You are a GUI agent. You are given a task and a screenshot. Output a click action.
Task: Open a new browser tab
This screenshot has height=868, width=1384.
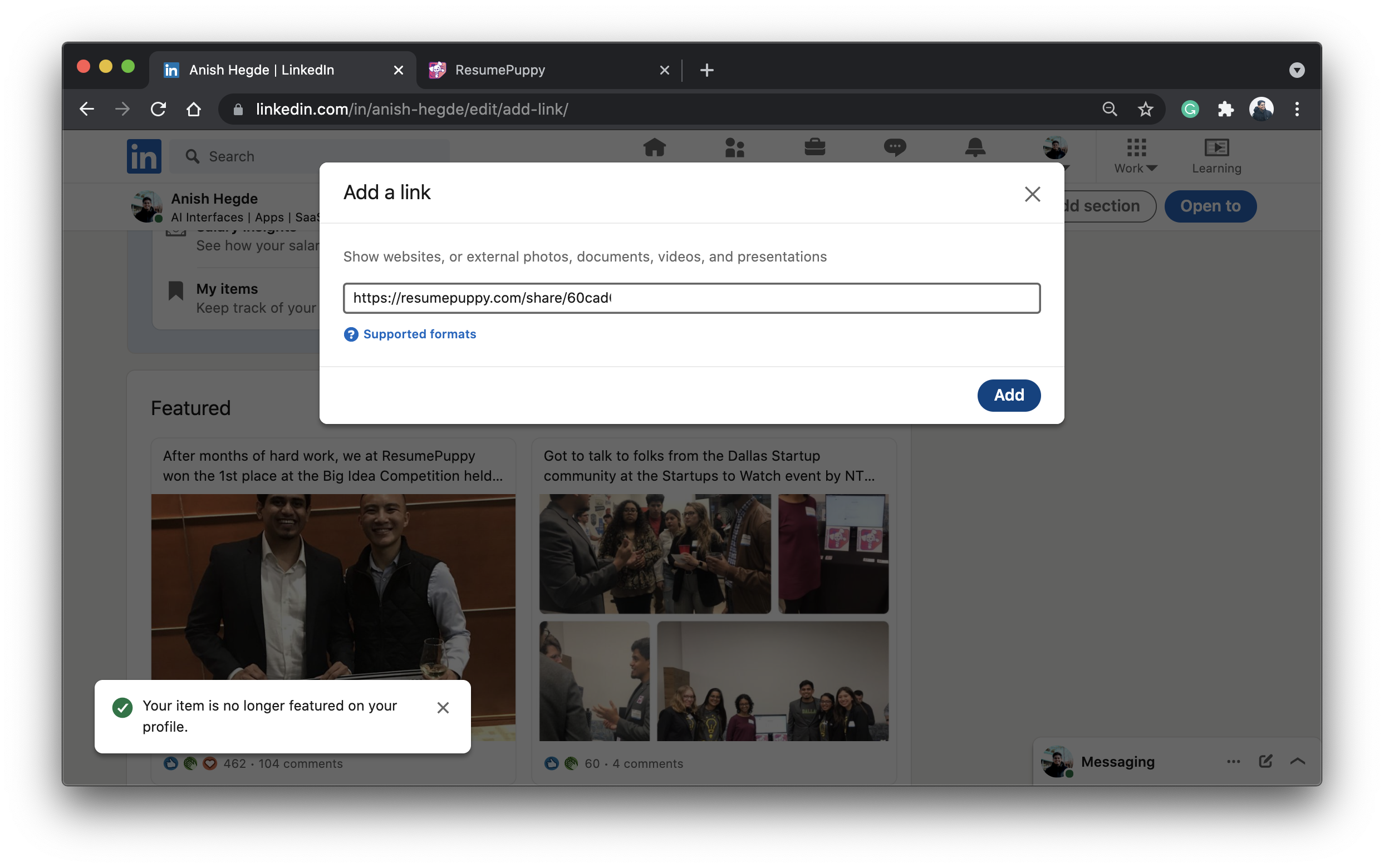tap(706, 70)
